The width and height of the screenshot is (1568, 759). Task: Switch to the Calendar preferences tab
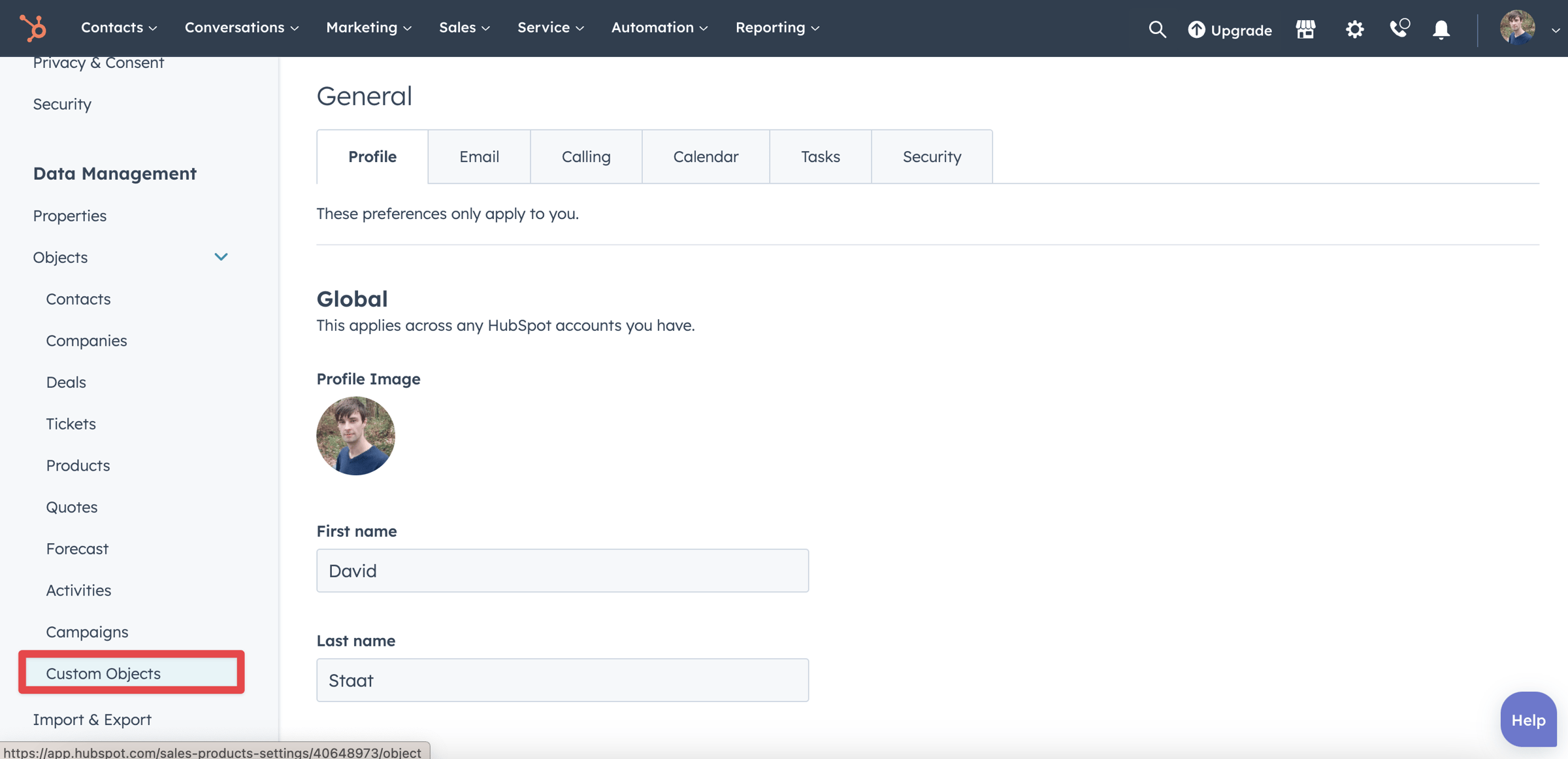pos(706,156)
